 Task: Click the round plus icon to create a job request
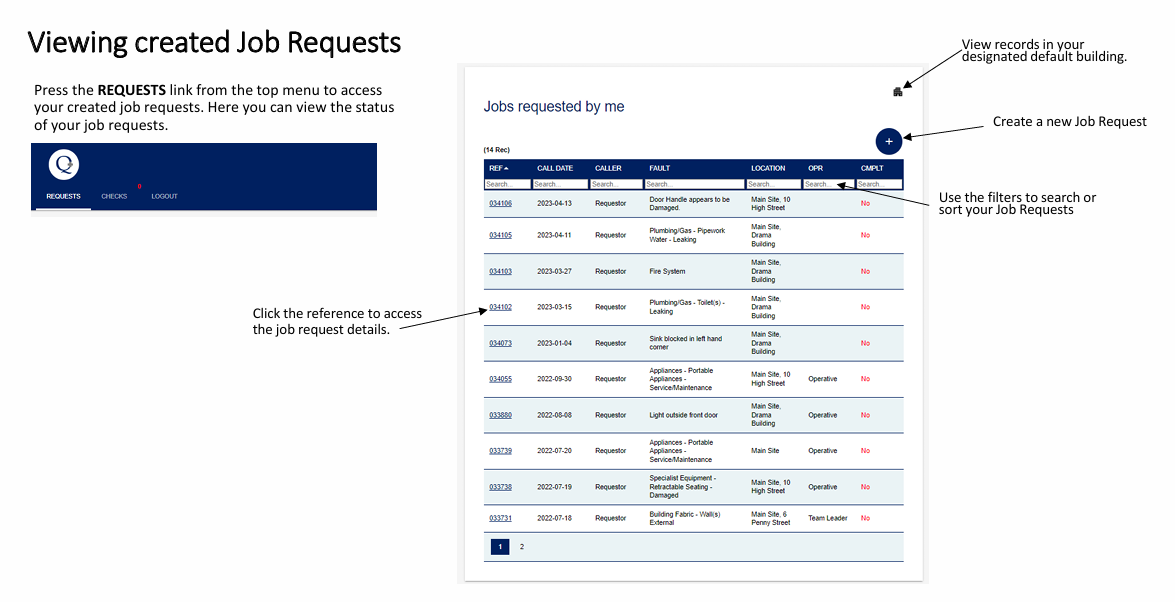tap(889, 142)
